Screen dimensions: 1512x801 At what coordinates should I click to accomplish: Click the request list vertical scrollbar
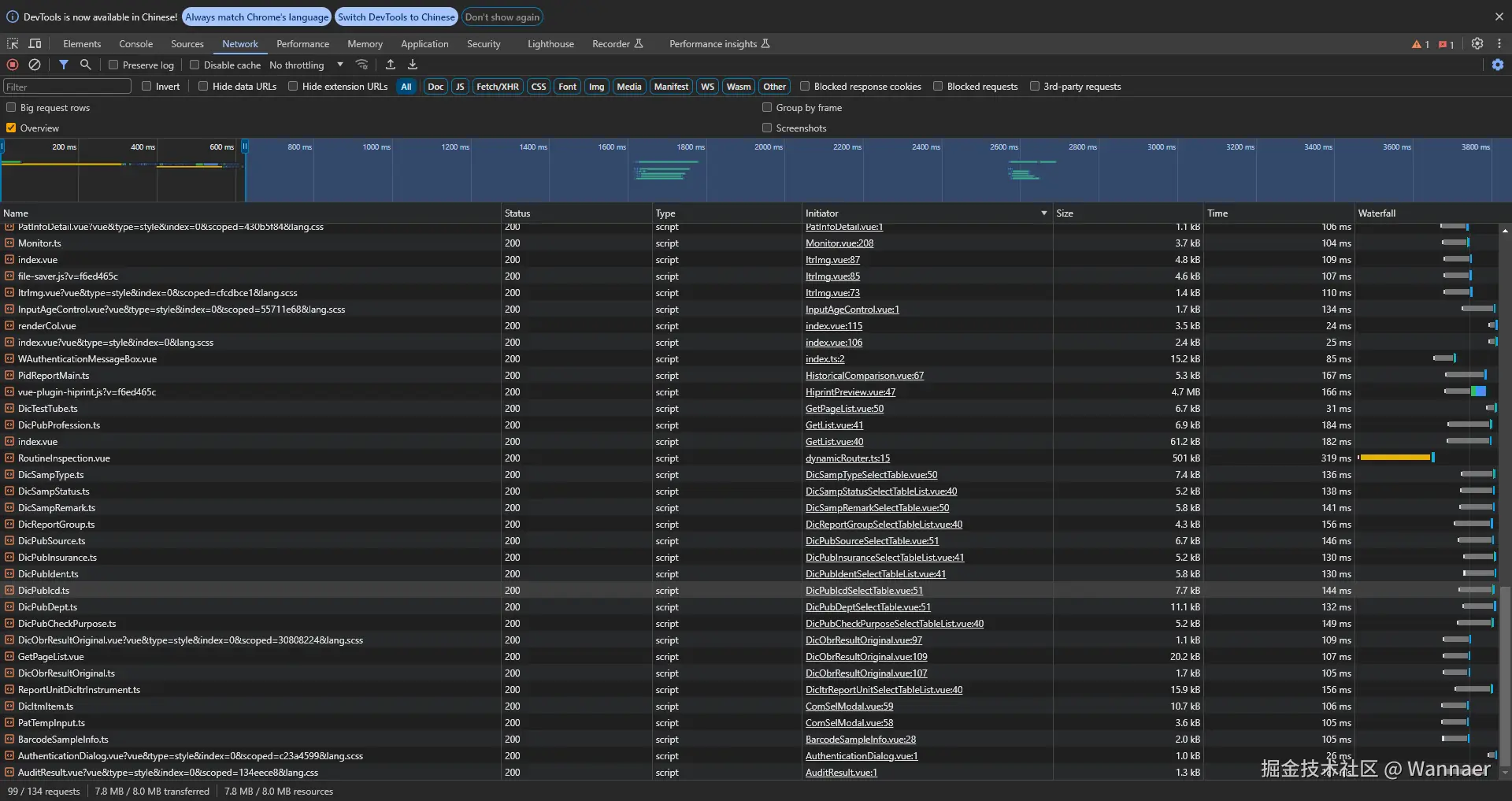pyautogui.click(x=1505, y=674)
